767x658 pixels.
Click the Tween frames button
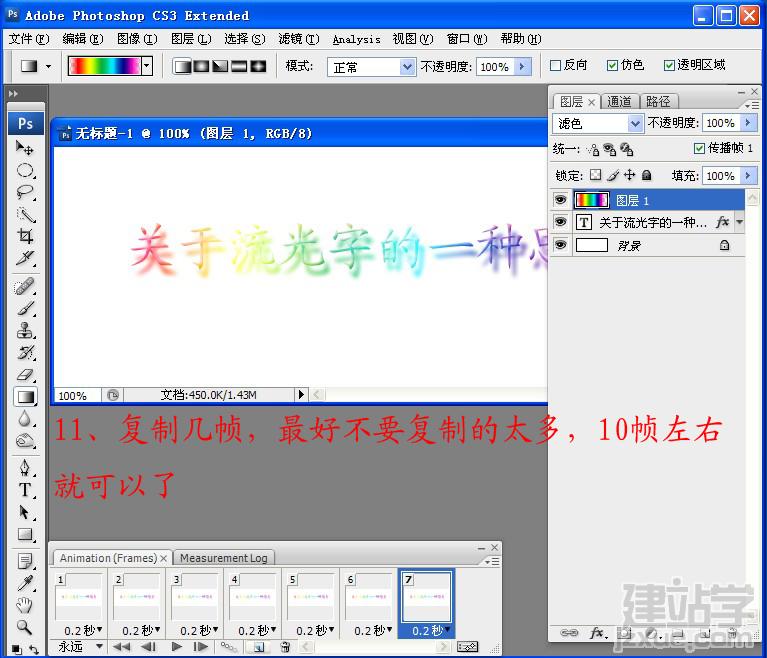click(x=228, y=647)
